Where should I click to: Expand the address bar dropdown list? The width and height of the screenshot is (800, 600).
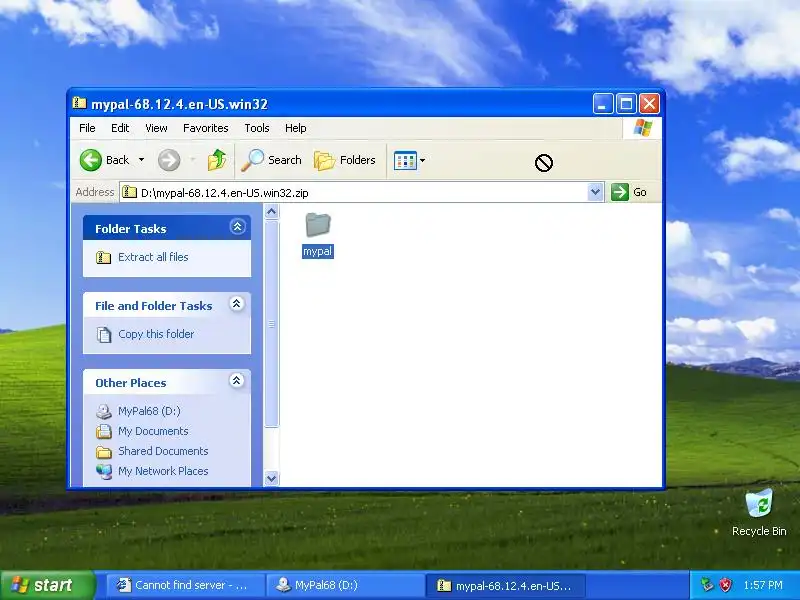595,192
